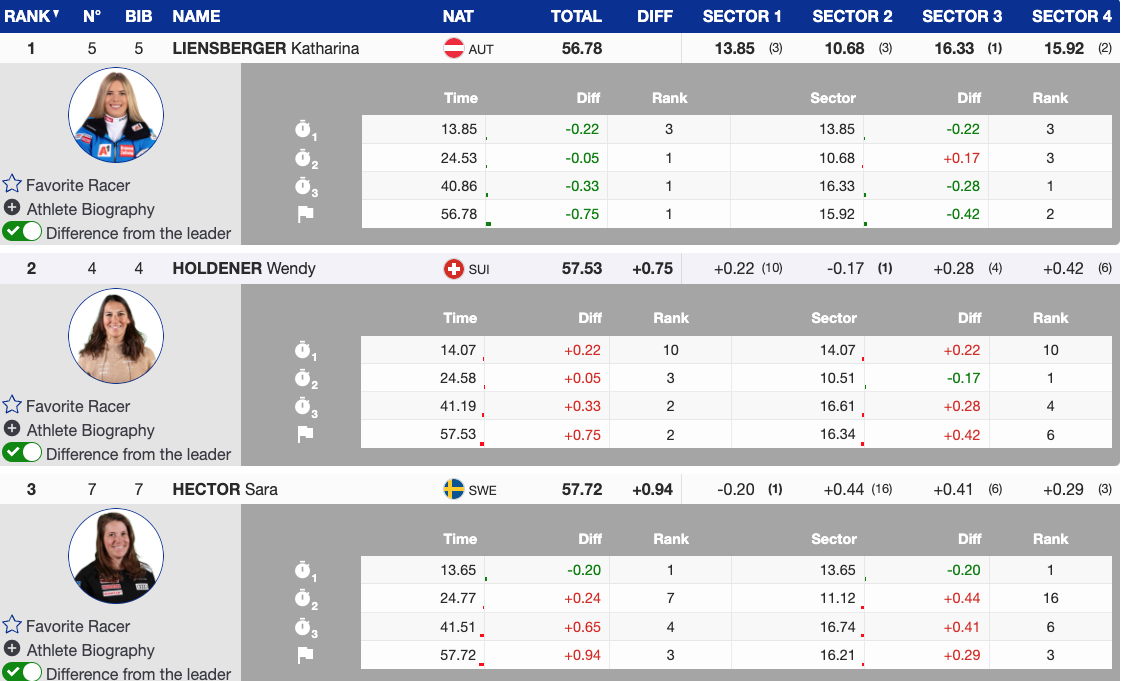This screenshot has height=681, width=1121.
Task: Expand Athlete Biography plus icon for Wendy Holdener
Action: 12,429
